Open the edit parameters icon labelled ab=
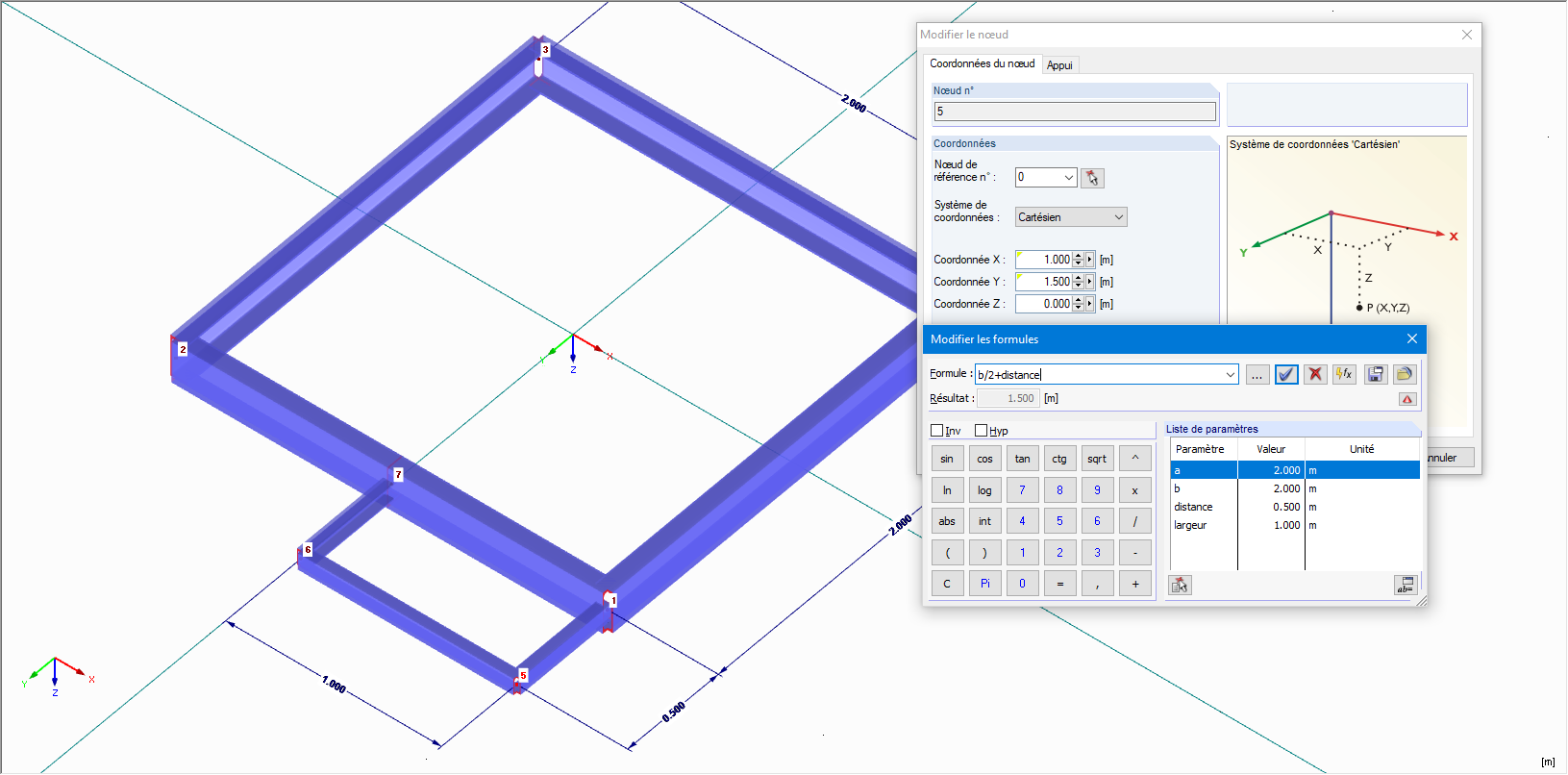 point(1406,585)
